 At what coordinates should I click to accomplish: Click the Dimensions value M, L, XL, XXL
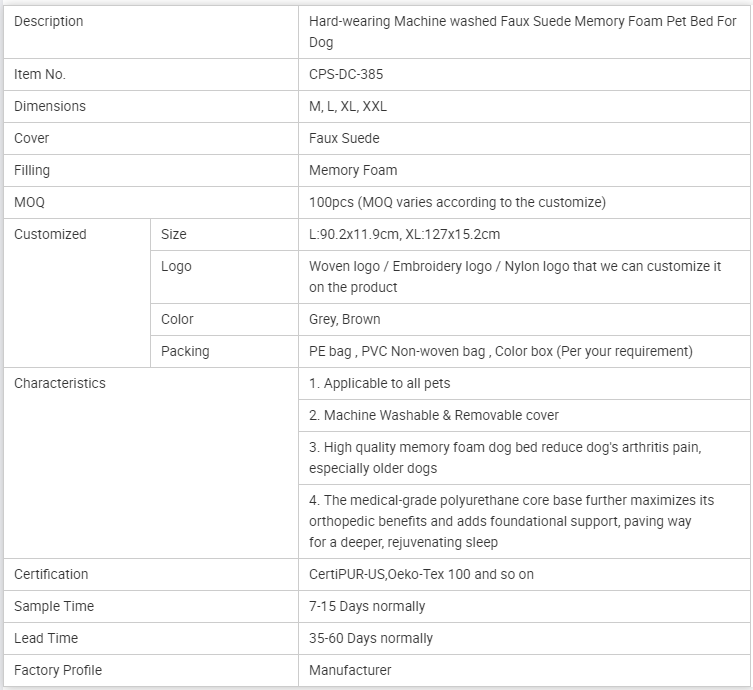pos(348,106)
